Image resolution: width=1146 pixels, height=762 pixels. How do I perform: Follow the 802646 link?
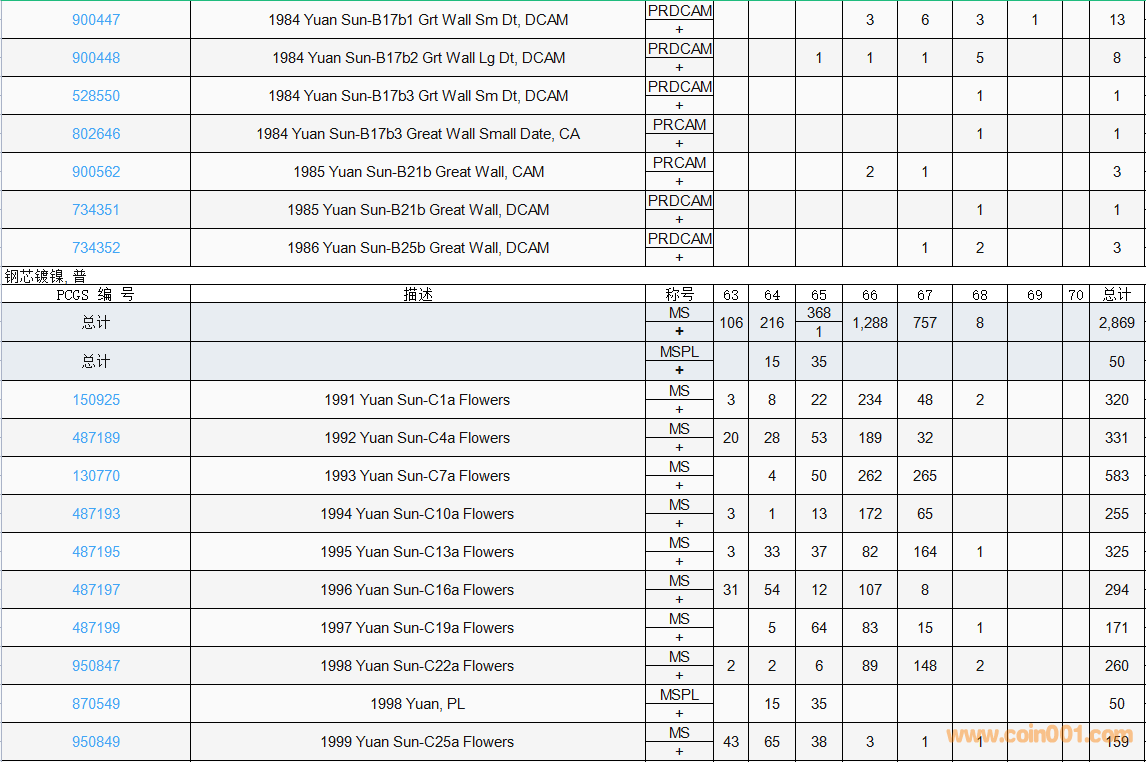coord(96,134)
